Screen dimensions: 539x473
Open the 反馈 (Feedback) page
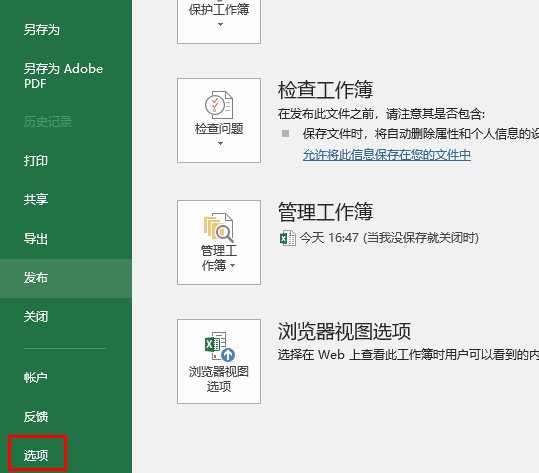[35, 417]
